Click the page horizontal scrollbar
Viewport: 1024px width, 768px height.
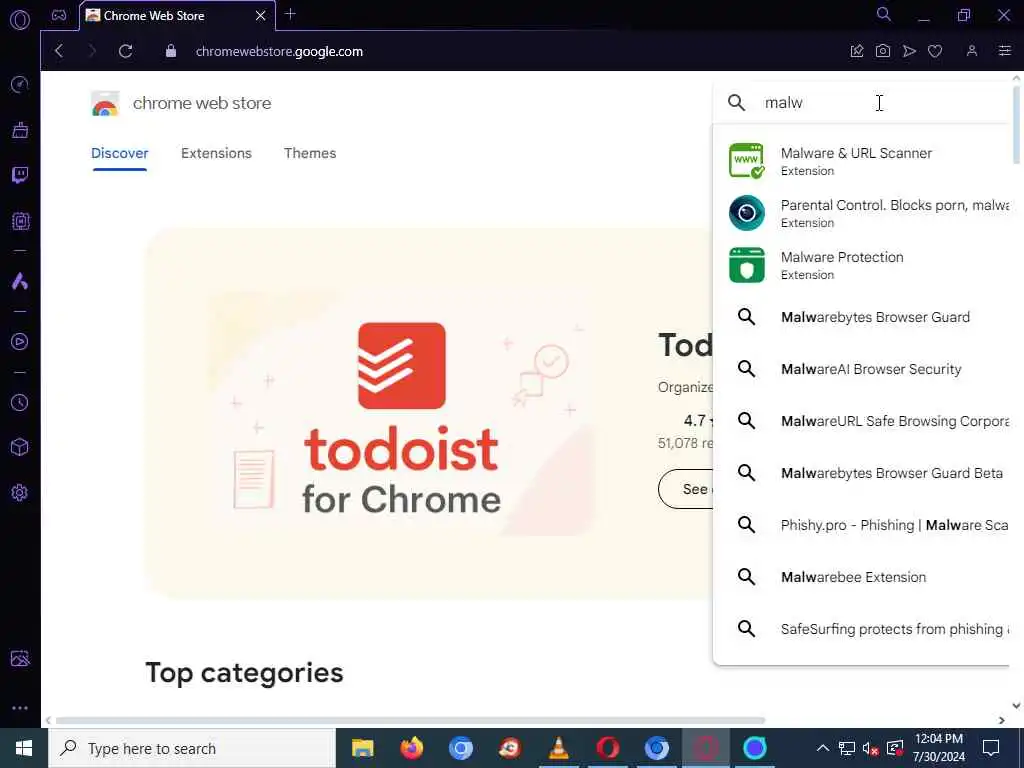[x=410, y=720]
